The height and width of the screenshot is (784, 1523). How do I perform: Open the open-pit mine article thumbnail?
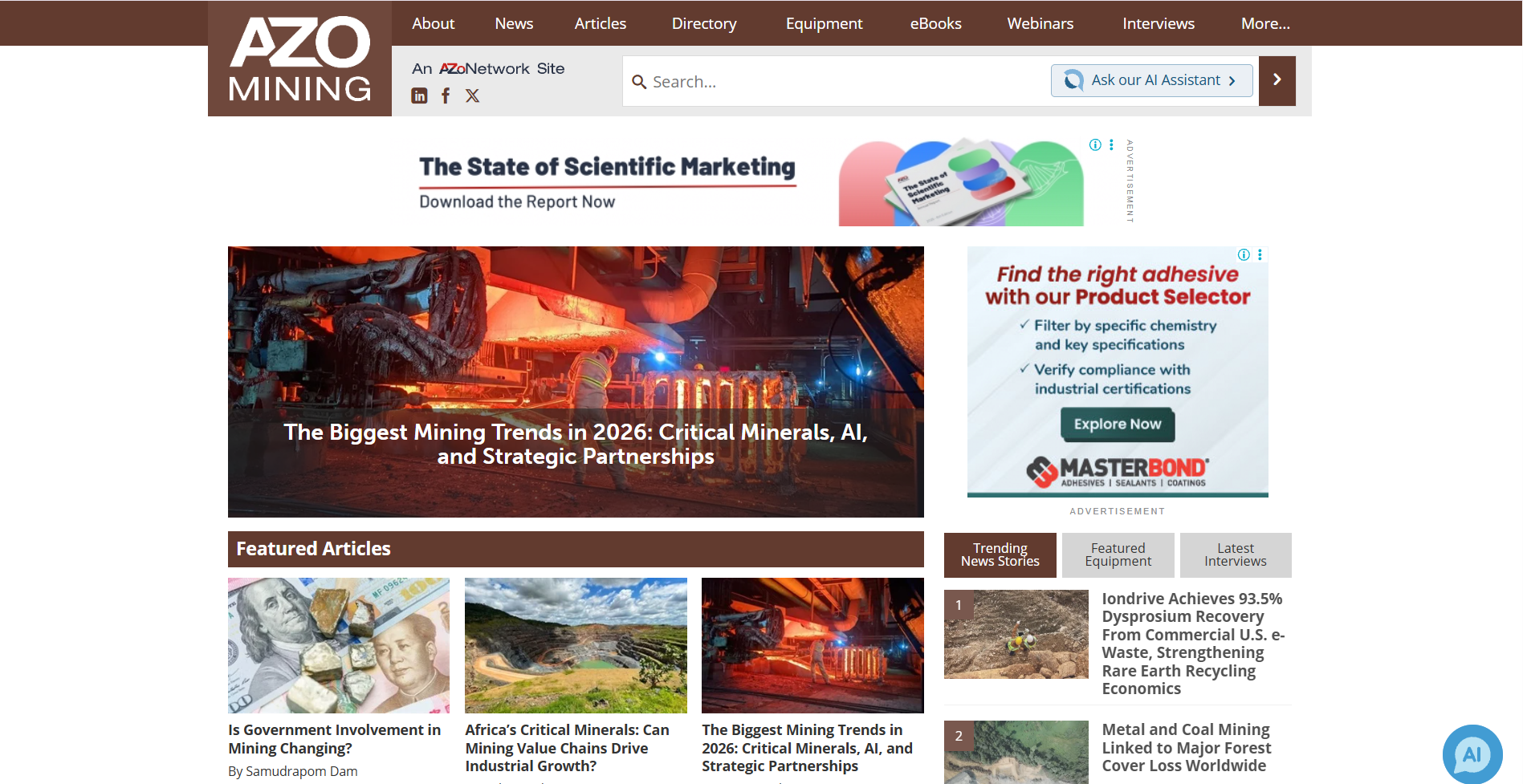(x=576, y=645)
